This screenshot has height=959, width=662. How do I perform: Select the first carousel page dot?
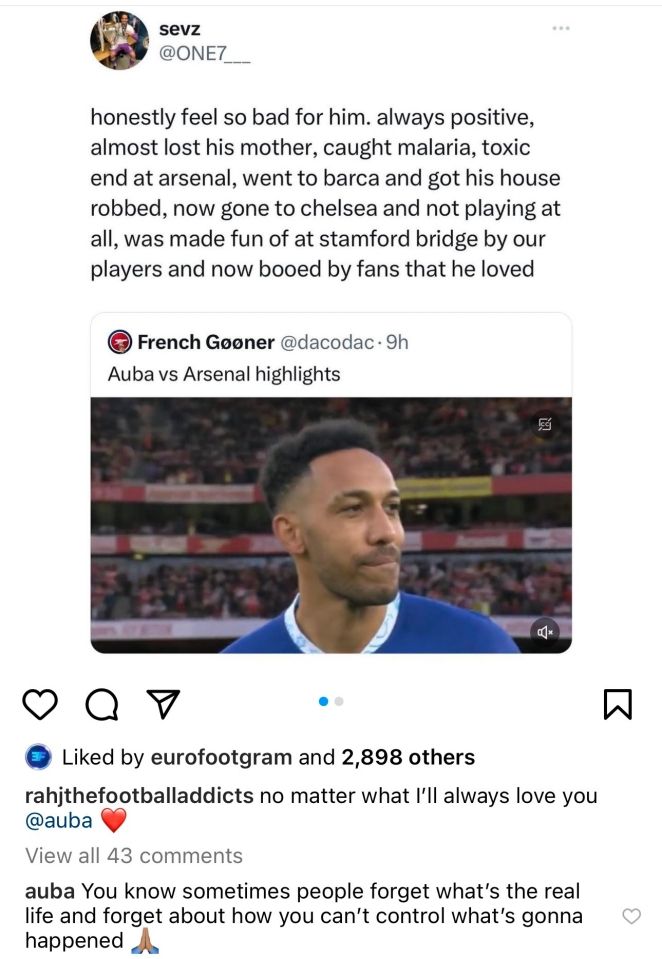(x=323, y=702)
